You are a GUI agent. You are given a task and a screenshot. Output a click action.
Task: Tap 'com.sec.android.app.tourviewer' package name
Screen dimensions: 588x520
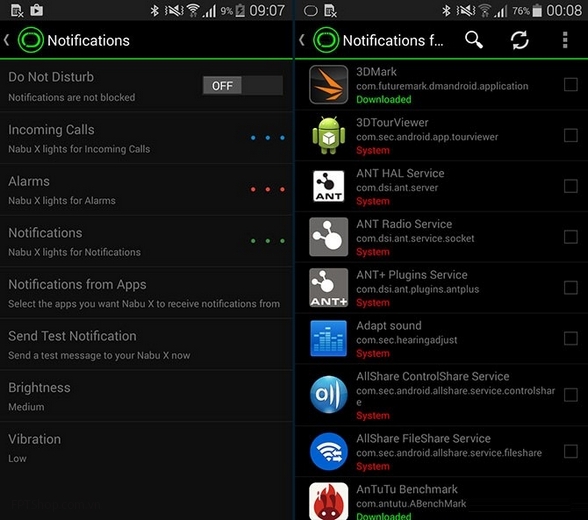pyautogui.click(x=427, y=137)
